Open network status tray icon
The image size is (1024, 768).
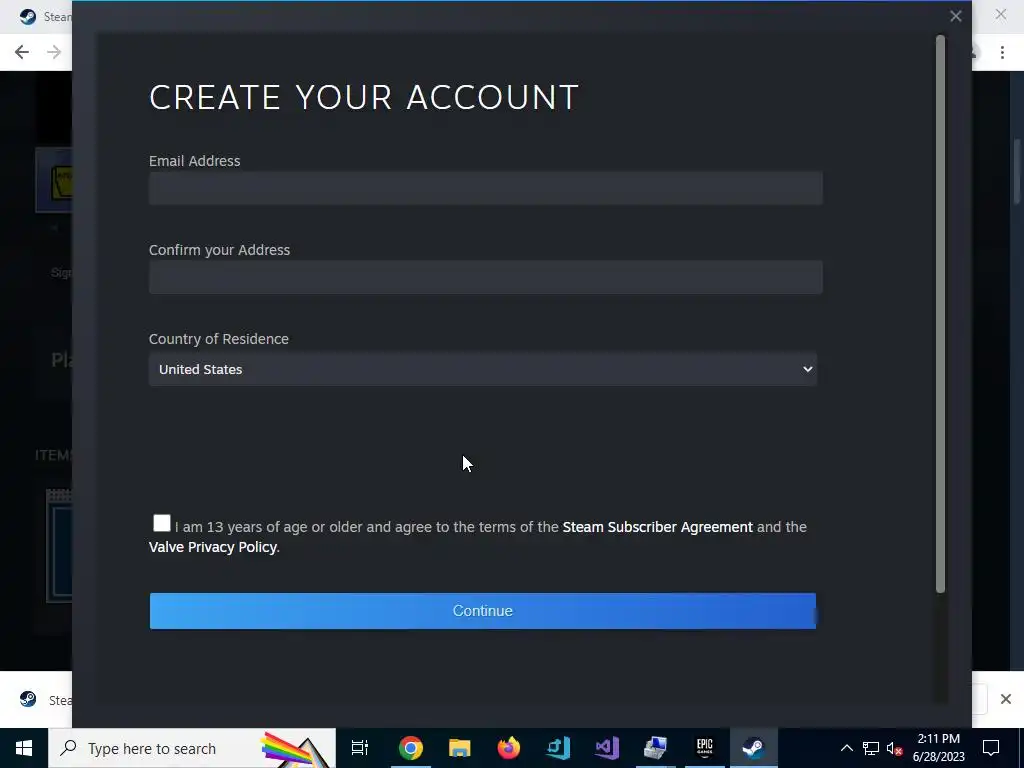pyautogui.click(x=871, y=748)
